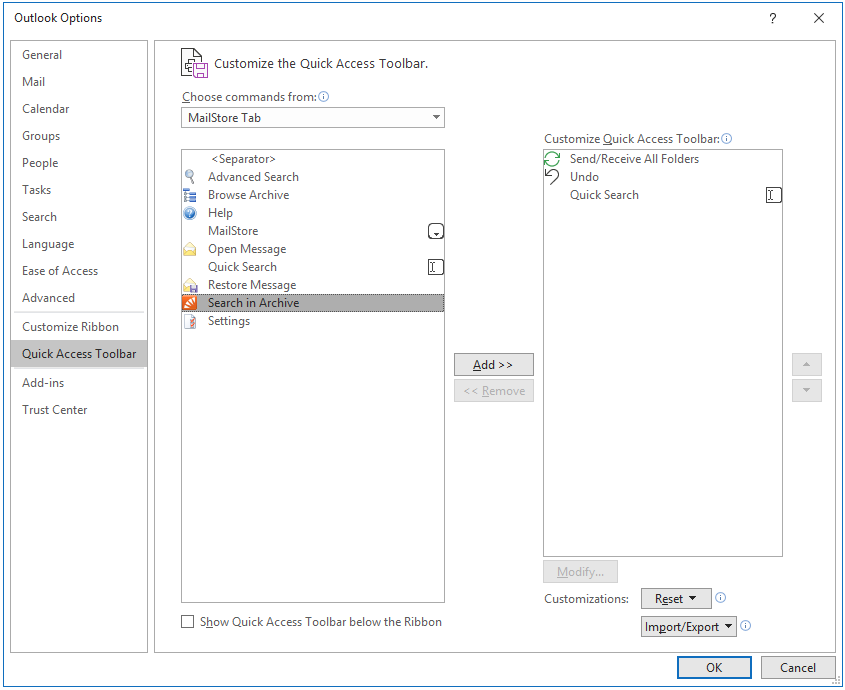This screenshot has width=845, height=690.
Task: Open the Choose commands from dropdown
Action: 313,118
